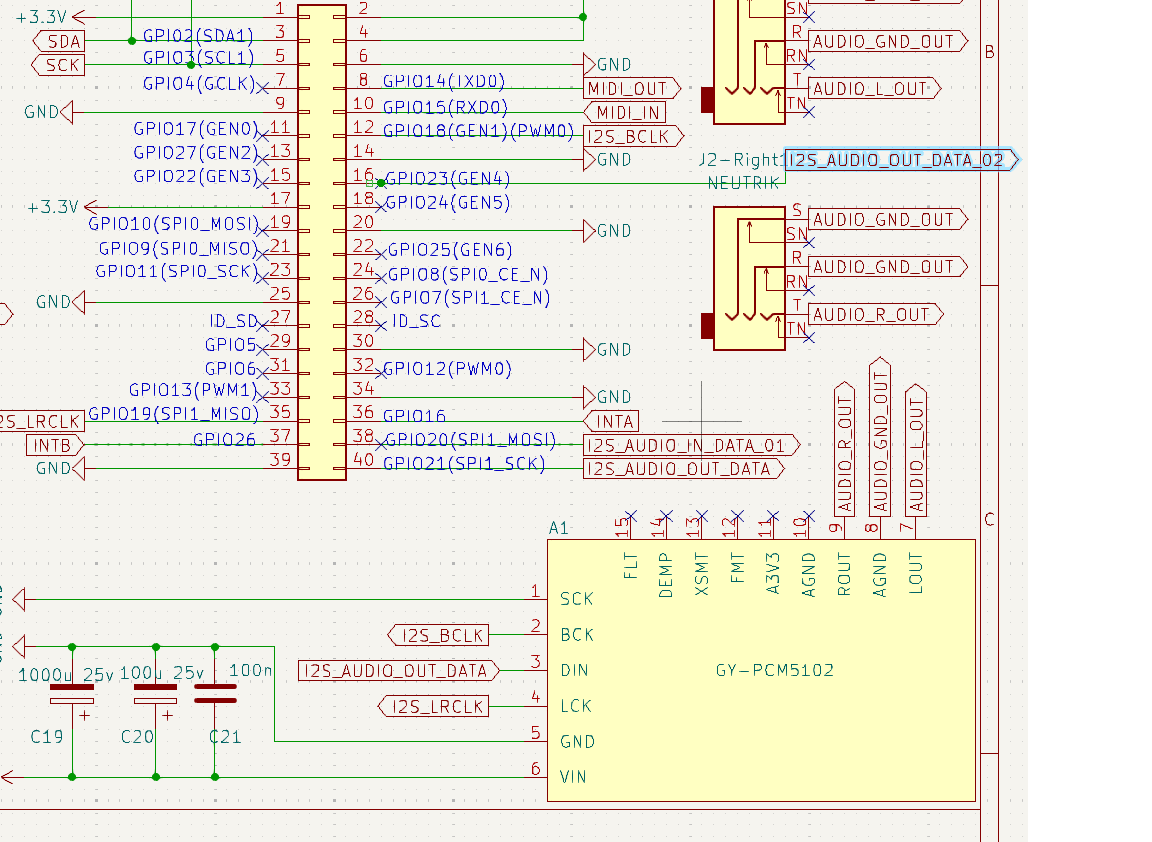Select the junction dot at GPIO23(GEN4)
Image resolution: width=1152 pixels, height=842 pixels.
point(380,183)
